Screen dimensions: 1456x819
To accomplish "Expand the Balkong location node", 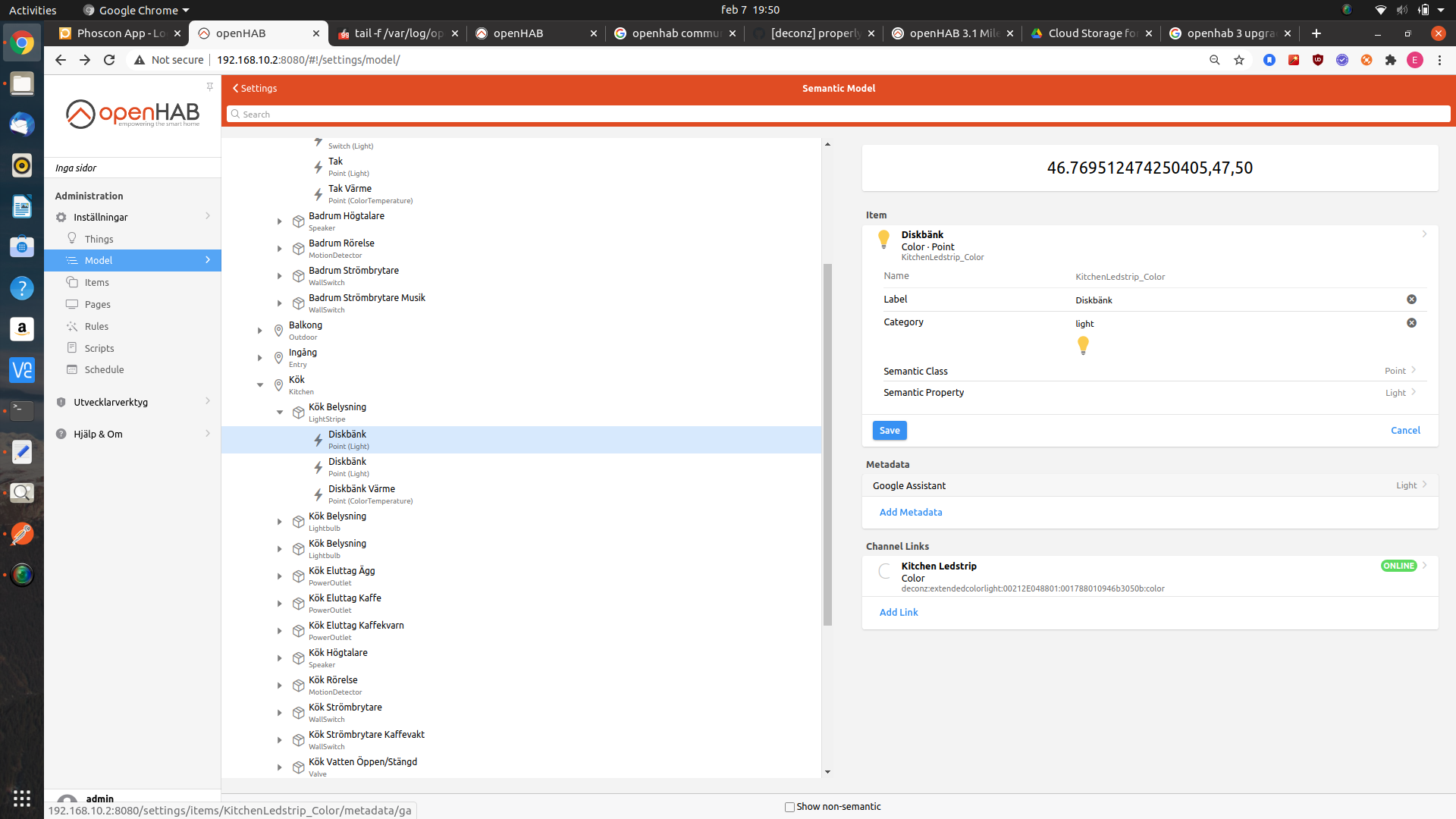I will tap(259, 331).
